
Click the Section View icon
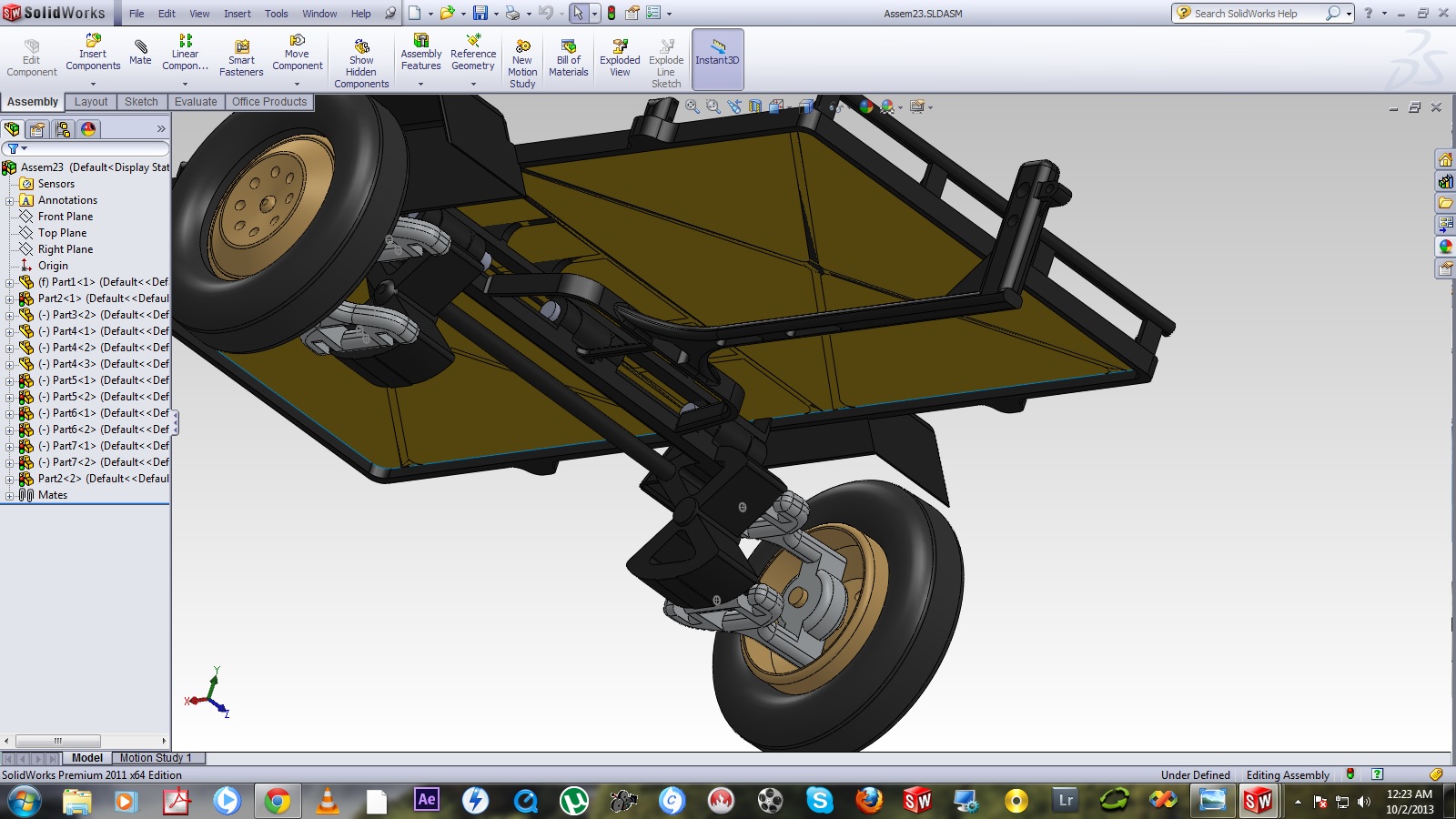point(755,106)
